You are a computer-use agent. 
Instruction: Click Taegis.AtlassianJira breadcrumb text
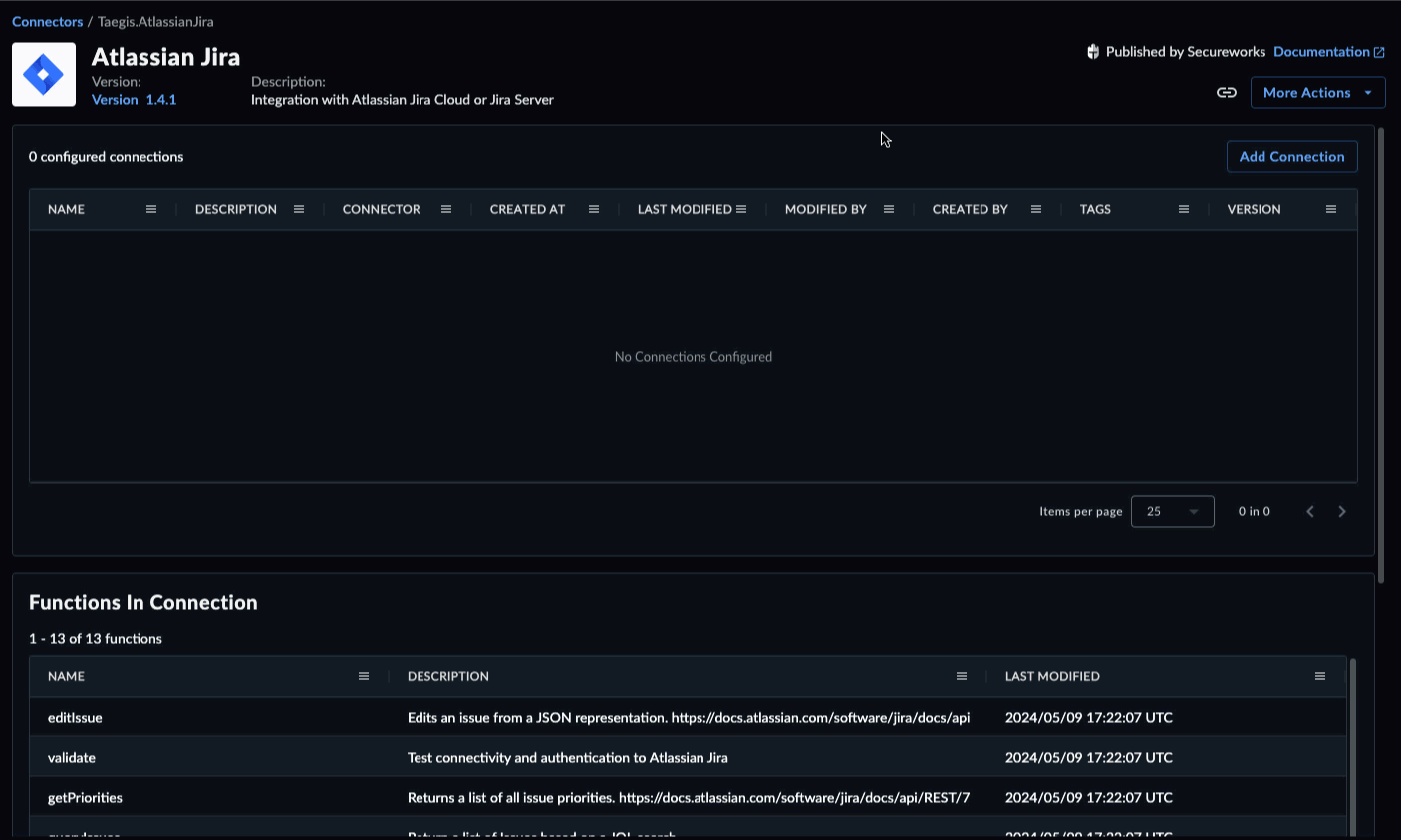click(x=155, y=21)
